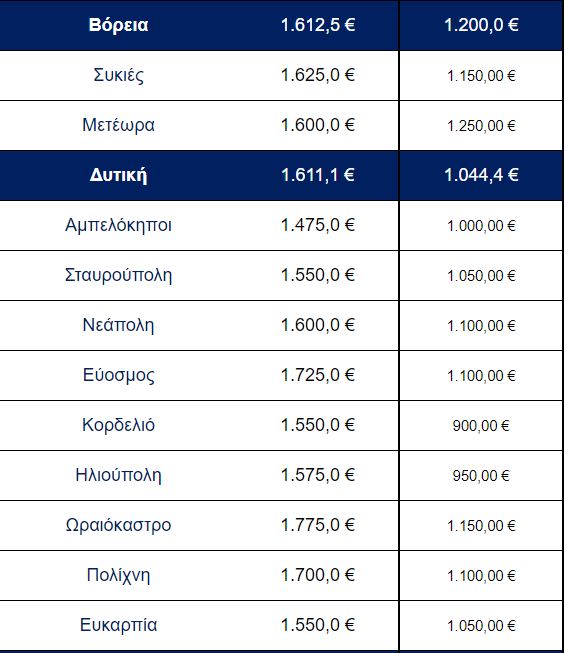Click the Πολίχνη row label
The height and width of the screenshot is (653, 566).
[x=118, y=575]
